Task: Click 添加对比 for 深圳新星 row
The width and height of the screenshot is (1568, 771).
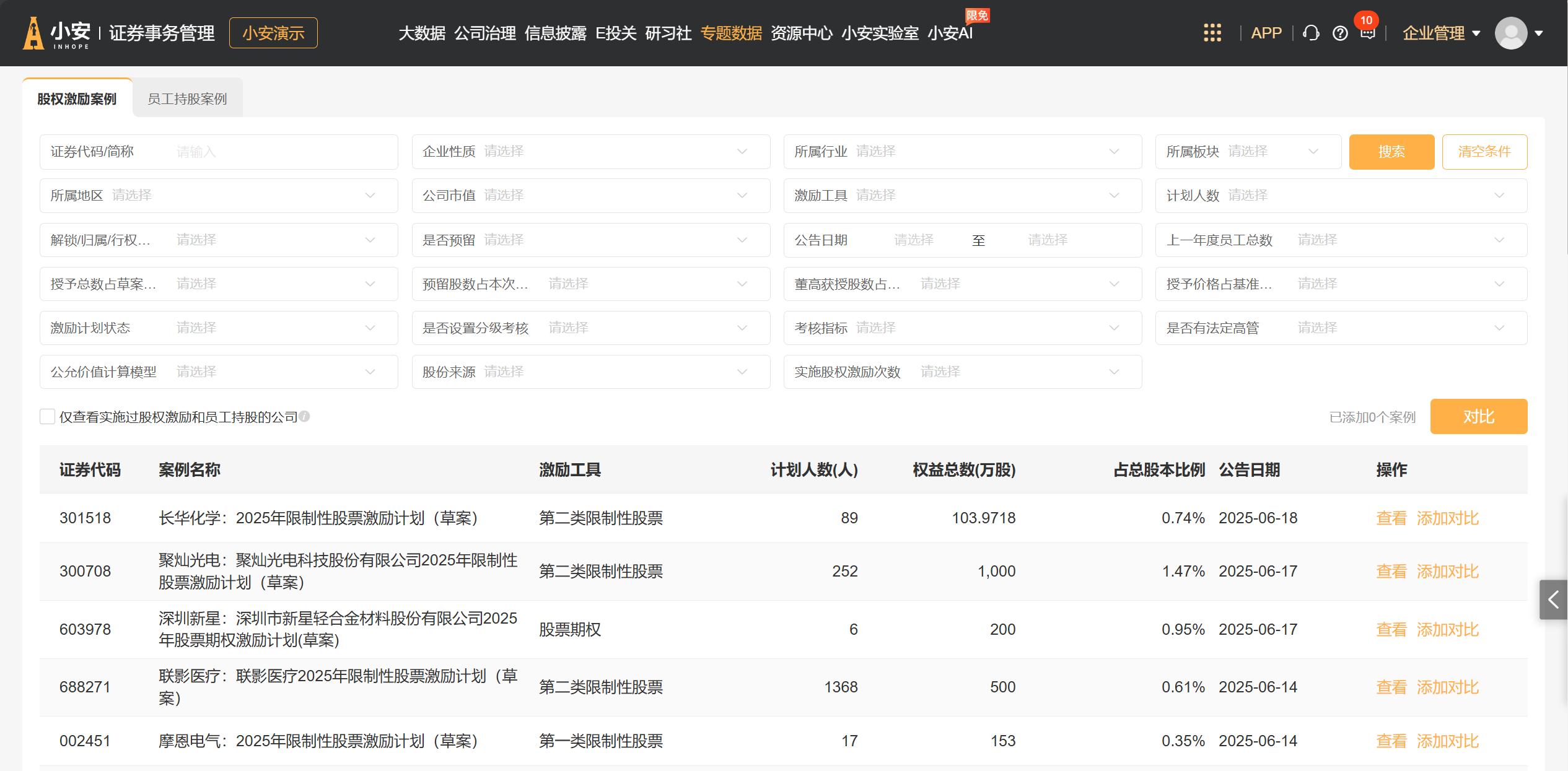Action: (x=1448, y=630)
